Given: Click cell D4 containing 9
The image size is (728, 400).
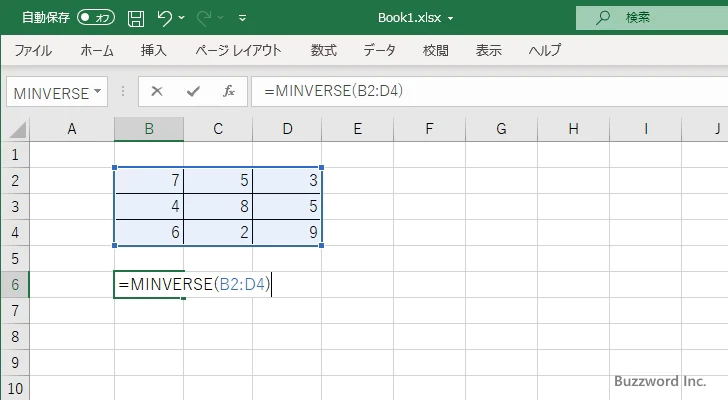Looking at the screenshot, I should (287, 232).
